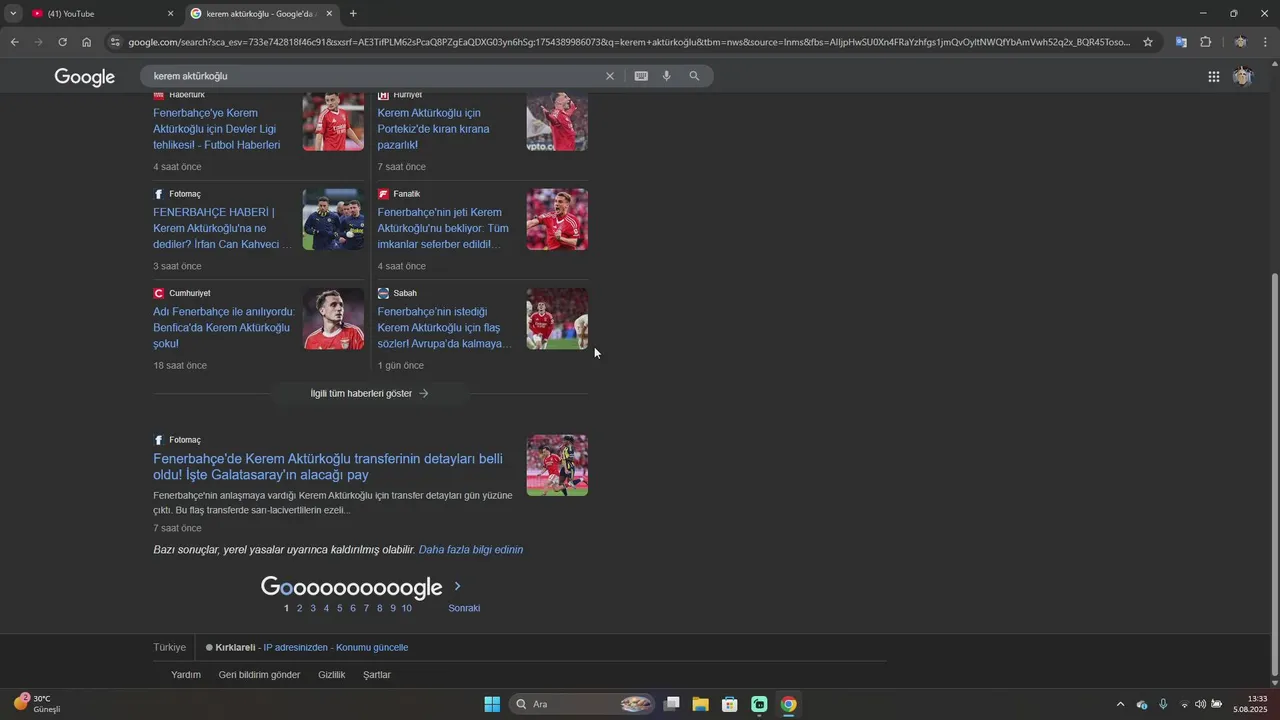Open the Google account avatar
The image size is (1280, 720).
pos(1243,77)
